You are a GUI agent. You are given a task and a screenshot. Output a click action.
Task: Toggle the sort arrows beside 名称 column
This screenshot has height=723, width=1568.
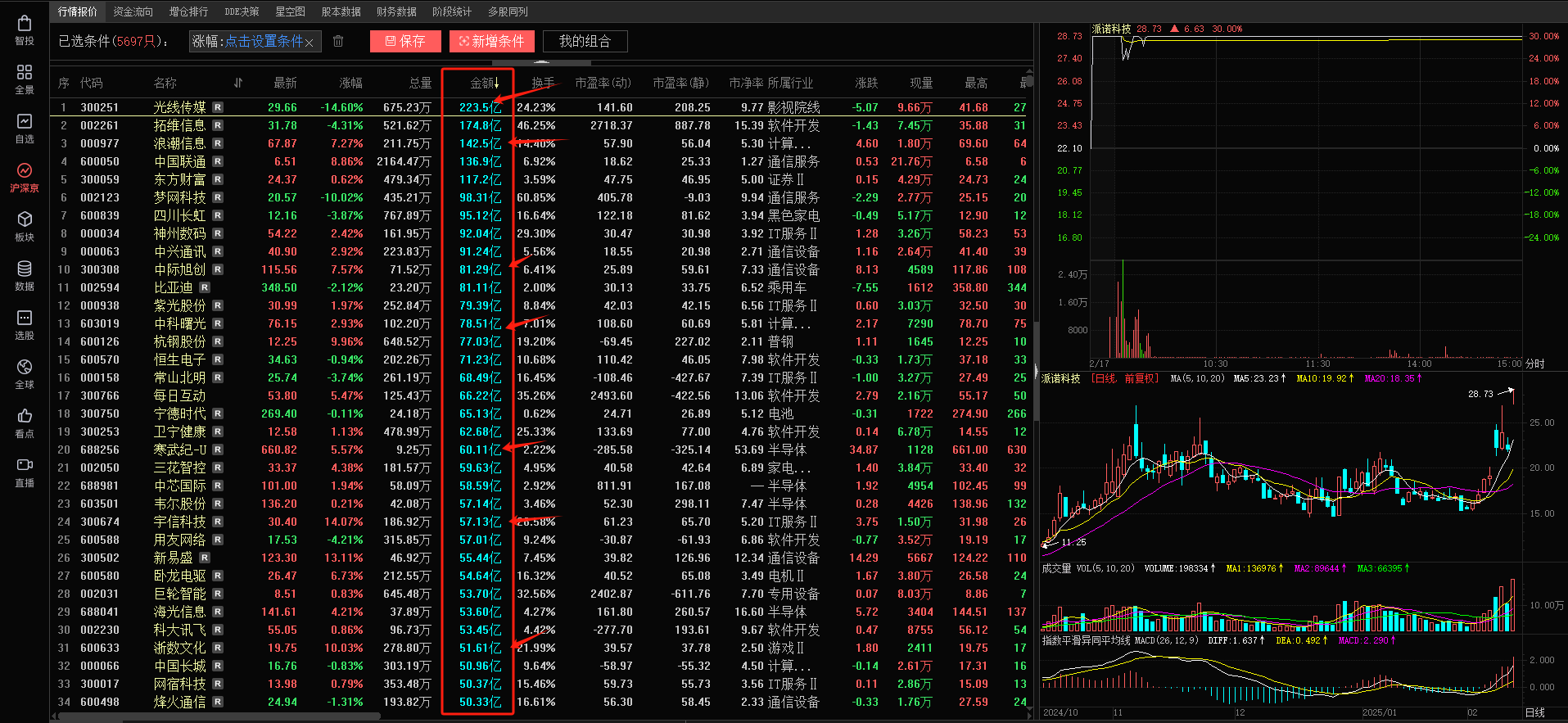(238, 83)
